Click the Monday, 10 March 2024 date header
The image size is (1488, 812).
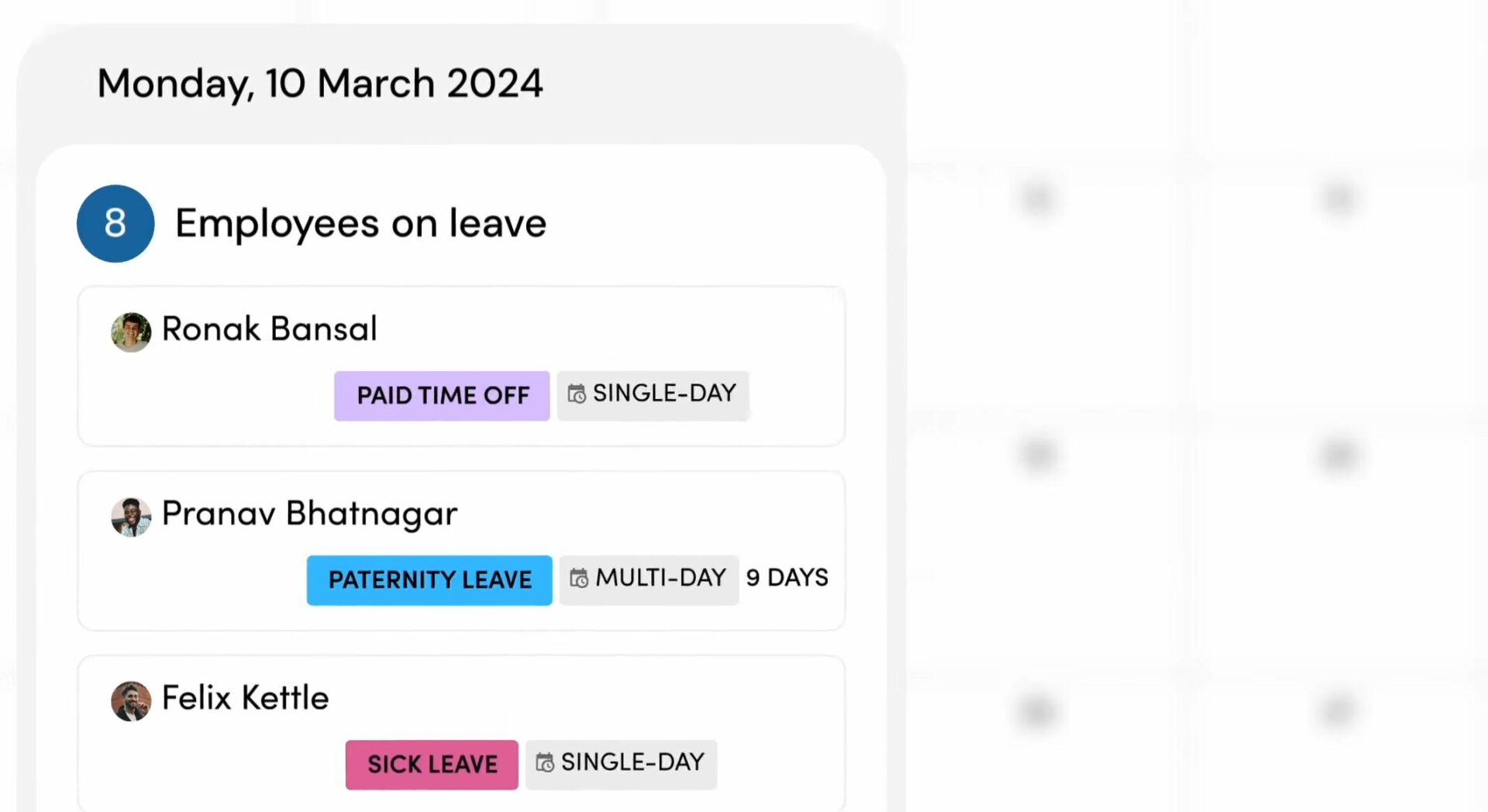[x=319, y=84]
